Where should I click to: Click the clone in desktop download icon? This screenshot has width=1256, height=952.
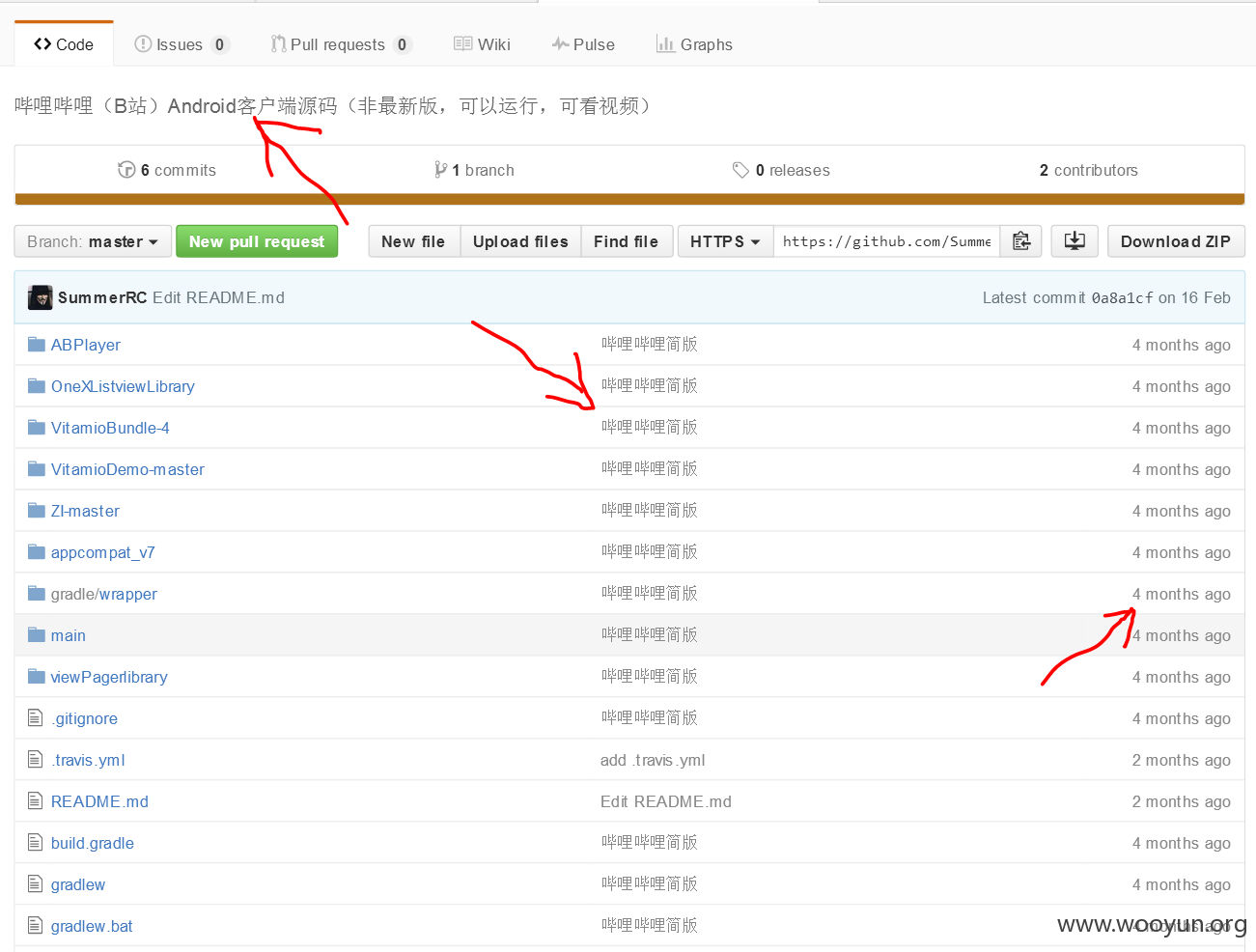pos(1075,241)
